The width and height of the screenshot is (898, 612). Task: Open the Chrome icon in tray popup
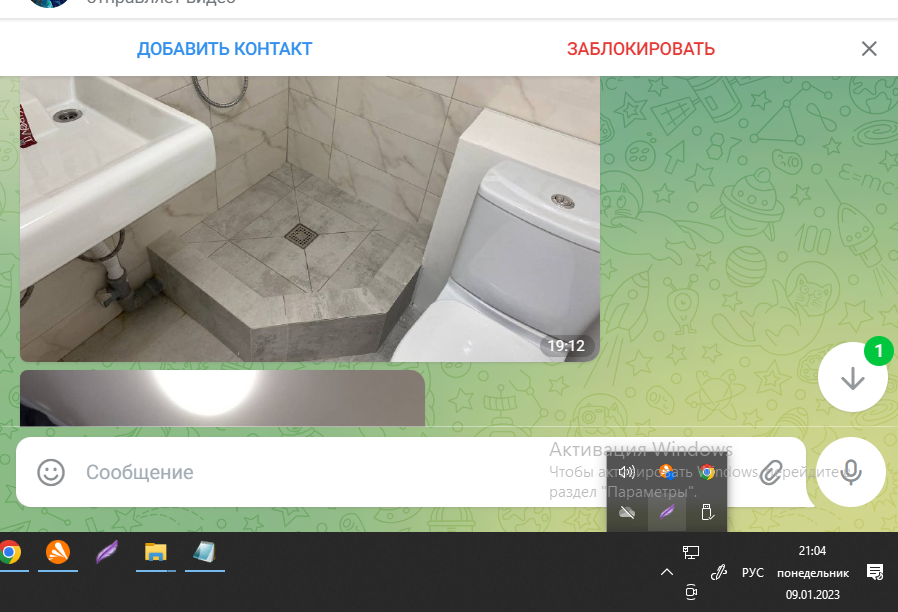pyautogui.click(x=707, y=472)
